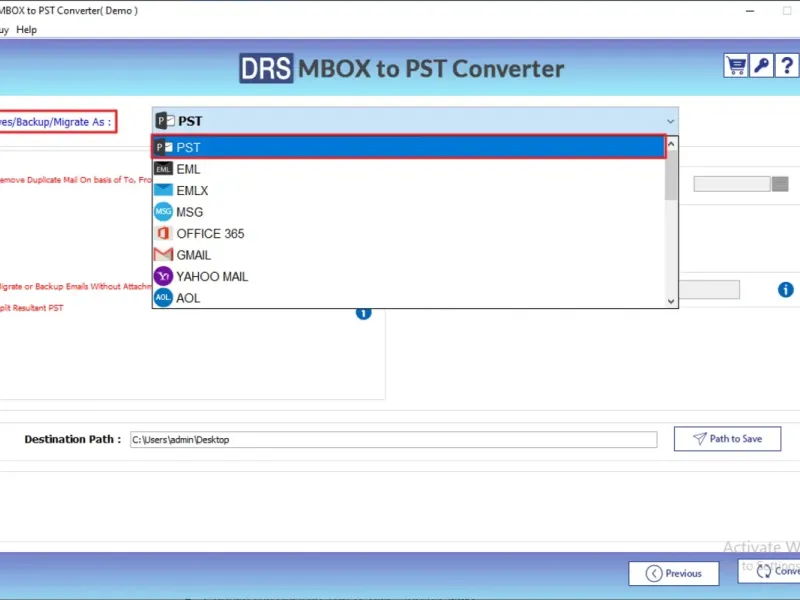Select GMAIL from the list
800x600 pixels.
click(x=409, y=255)
